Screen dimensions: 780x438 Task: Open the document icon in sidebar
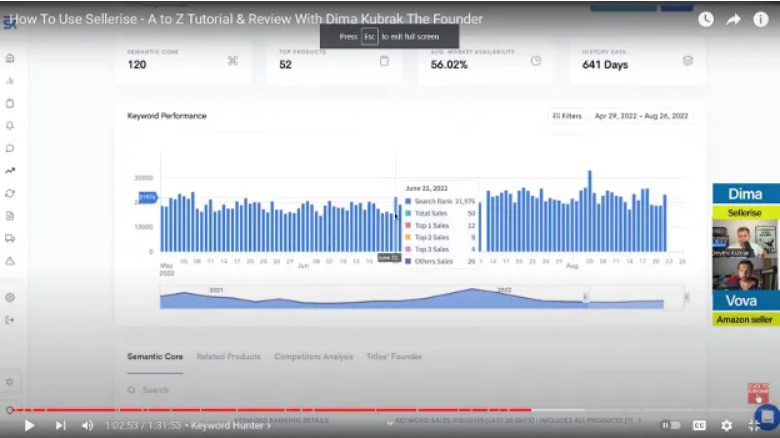tap(10, 216)
